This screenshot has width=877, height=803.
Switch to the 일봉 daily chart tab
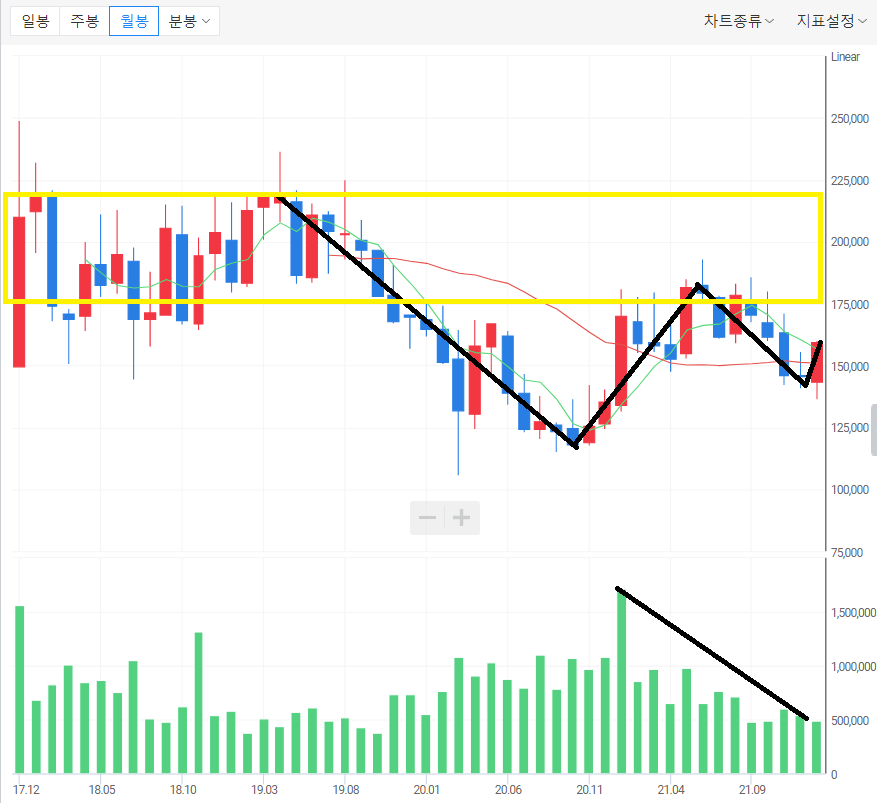[35, 21]
